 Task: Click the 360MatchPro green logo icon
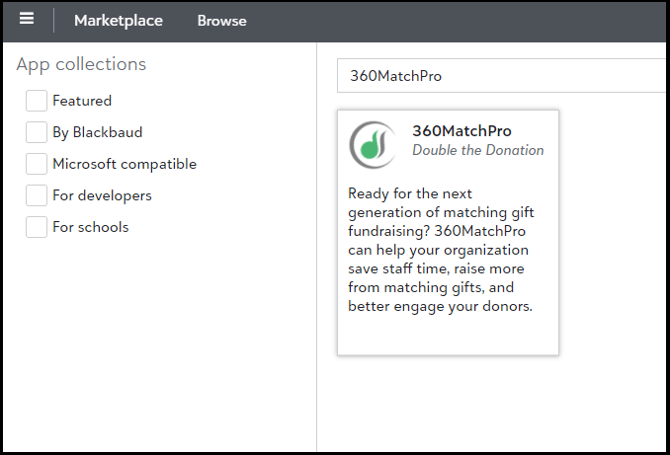pyautogui.click(x=372, y=145)
